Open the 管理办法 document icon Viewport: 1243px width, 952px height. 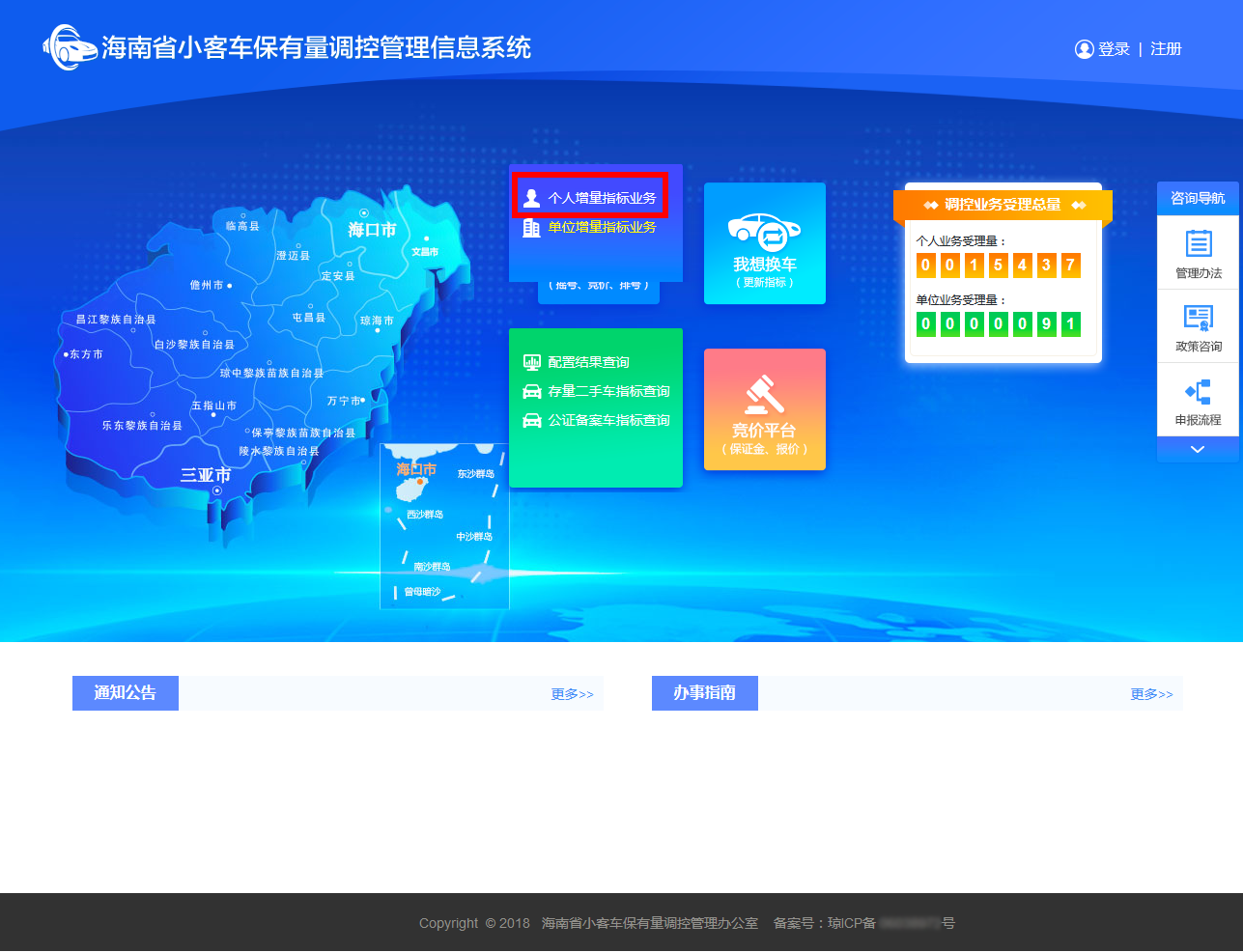pyautogui.click(x=1198, y=243)
